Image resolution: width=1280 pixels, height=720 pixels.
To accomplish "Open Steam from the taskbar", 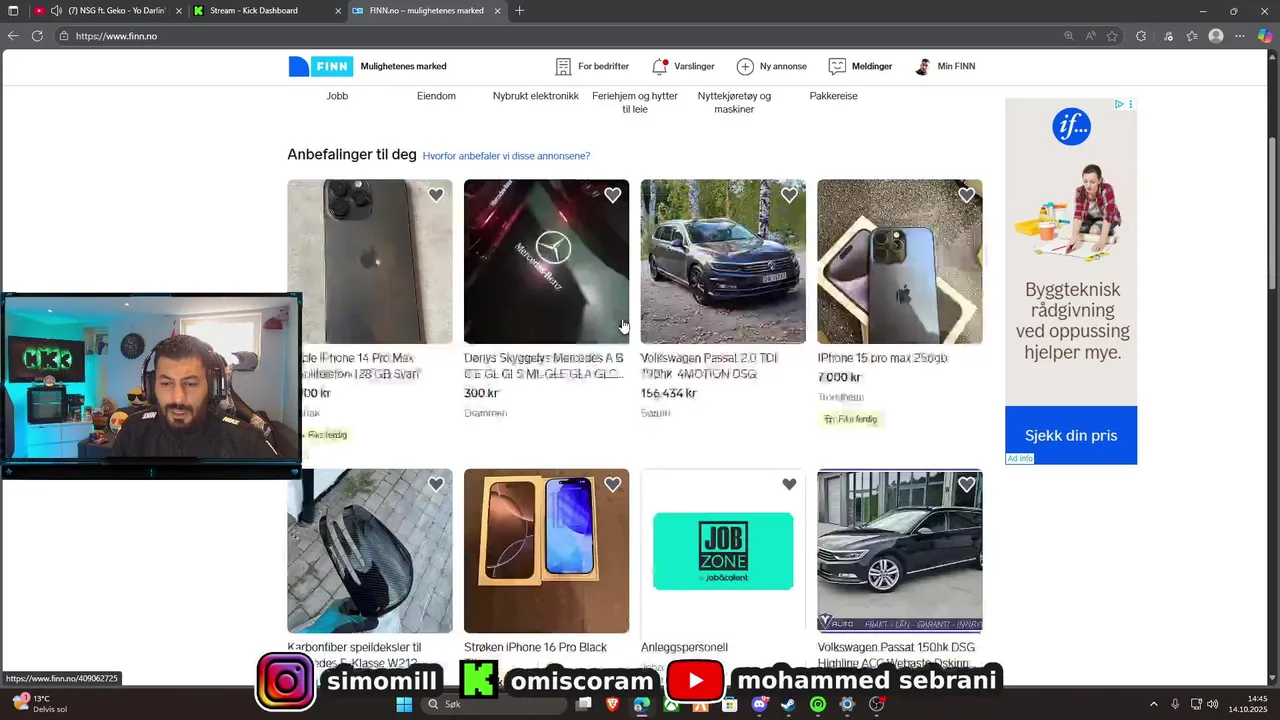I will (x=788, y=704).
